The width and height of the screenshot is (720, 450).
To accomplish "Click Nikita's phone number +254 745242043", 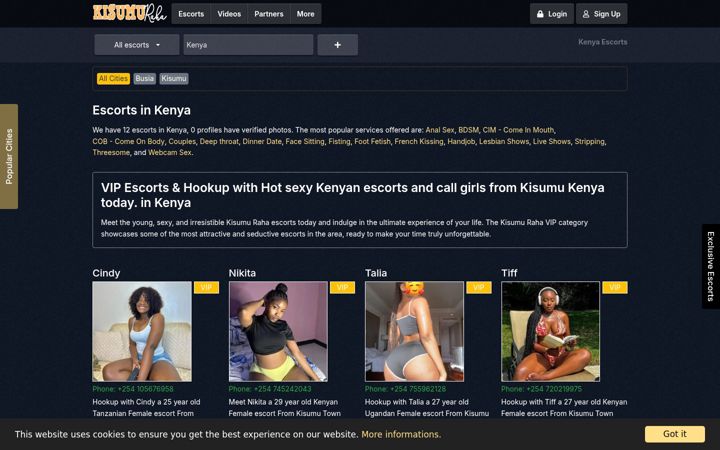I will click(282, 389).
